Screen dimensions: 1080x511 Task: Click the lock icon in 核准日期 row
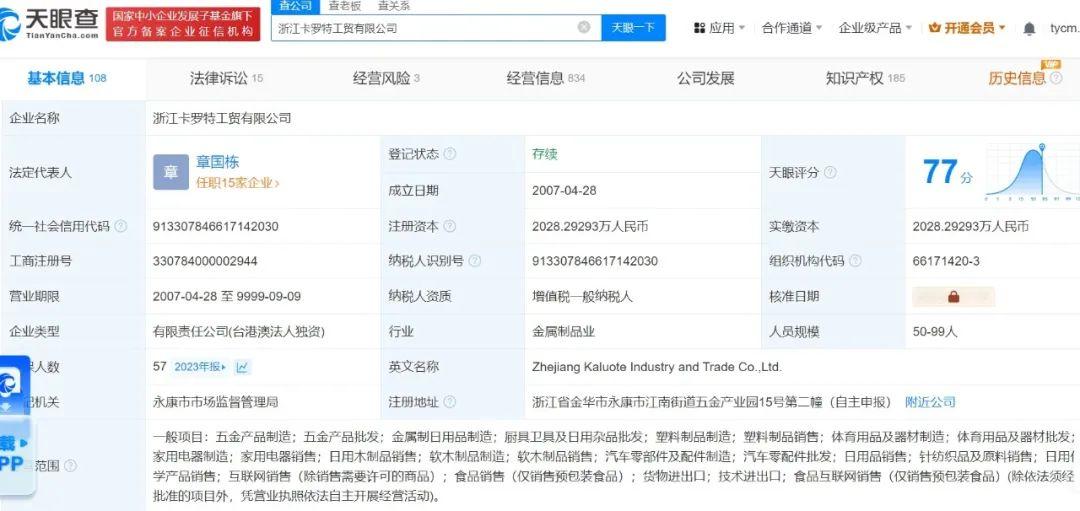(x=953, y=297)
